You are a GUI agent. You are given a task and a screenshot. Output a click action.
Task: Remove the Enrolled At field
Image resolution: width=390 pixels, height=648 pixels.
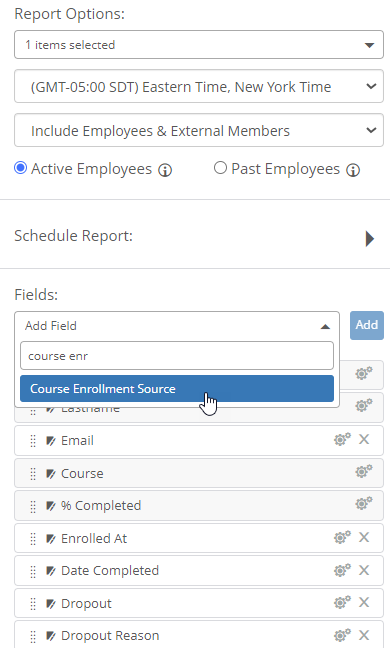coord(364,537)
